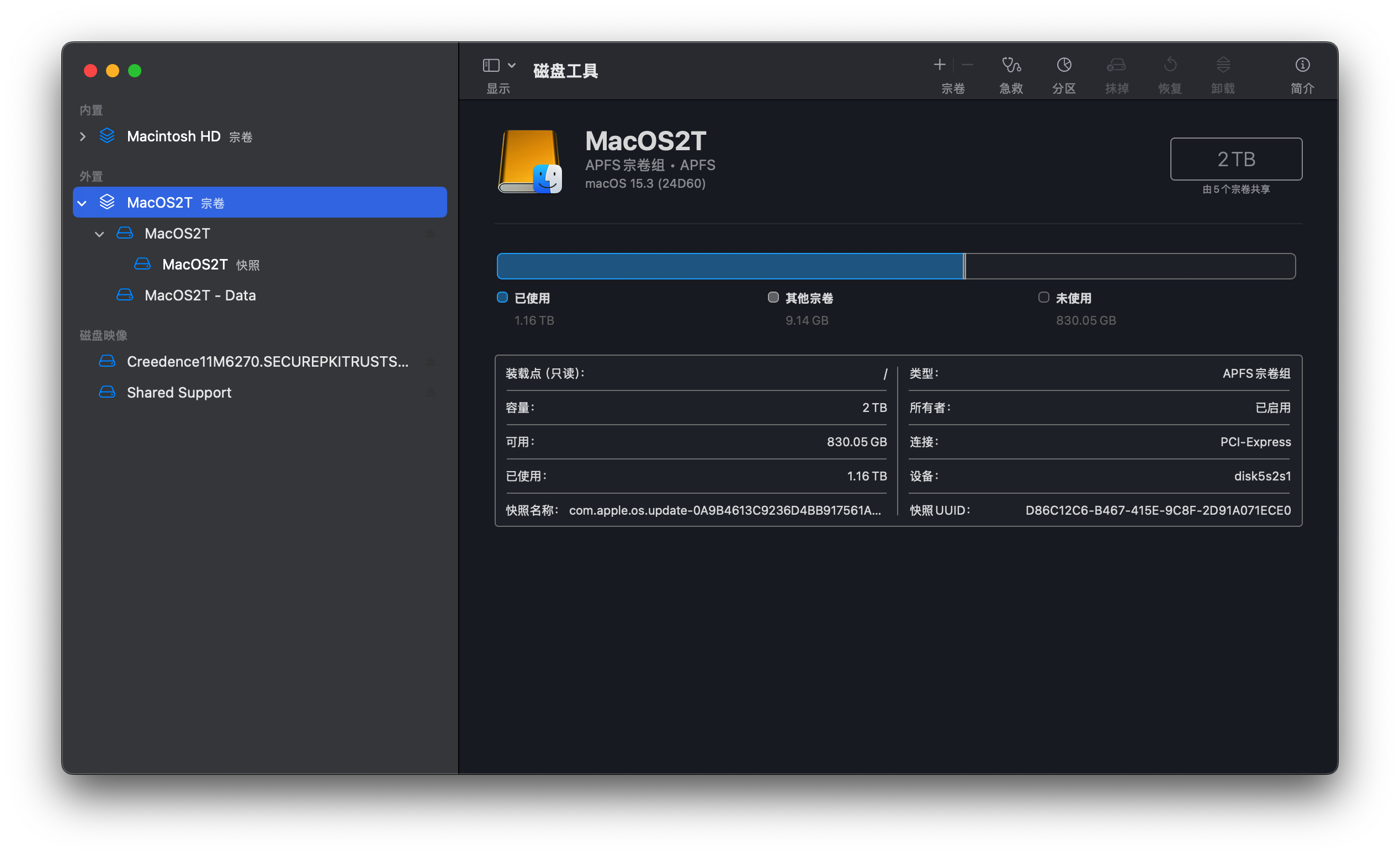1400x856 pixels.
Task: Click the First Aid (急救) stethoscope icon
Action: tap(1011, 65)
